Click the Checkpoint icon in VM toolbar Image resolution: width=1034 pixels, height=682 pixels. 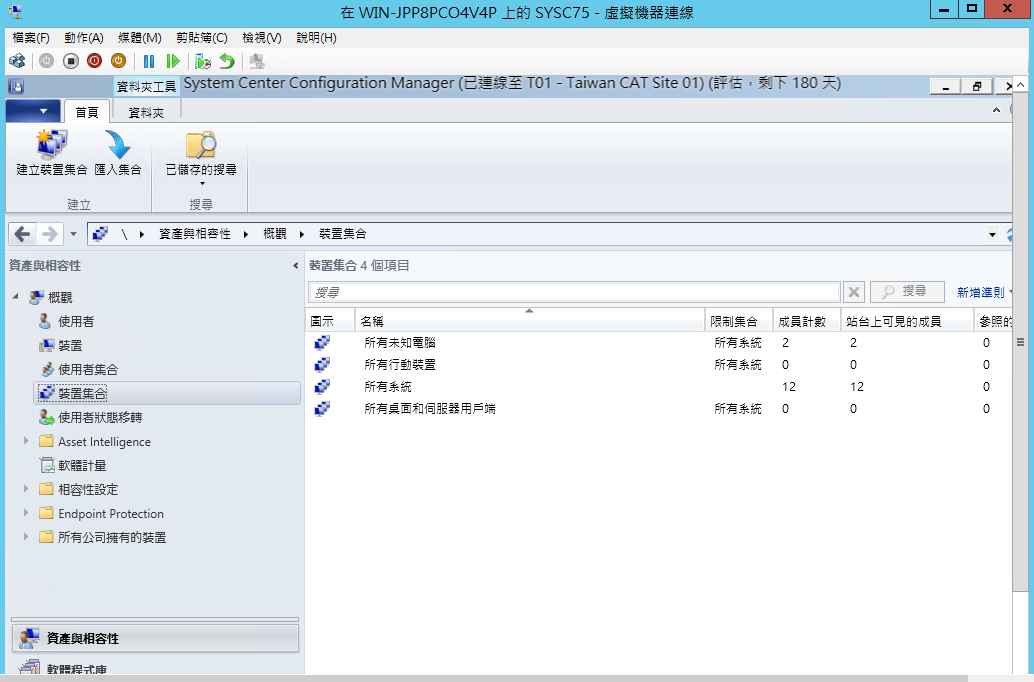coord(202,61)
